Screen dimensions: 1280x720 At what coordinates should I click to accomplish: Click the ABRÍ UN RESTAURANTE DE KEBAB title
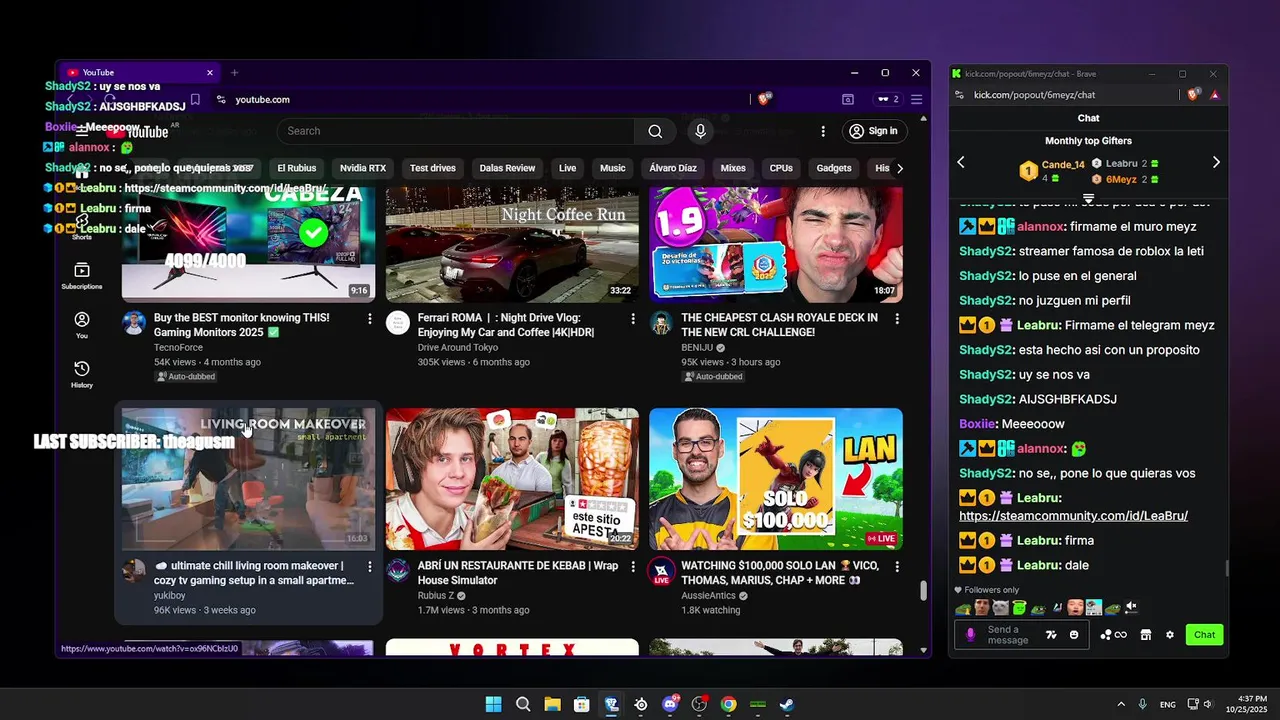point(518,573)
